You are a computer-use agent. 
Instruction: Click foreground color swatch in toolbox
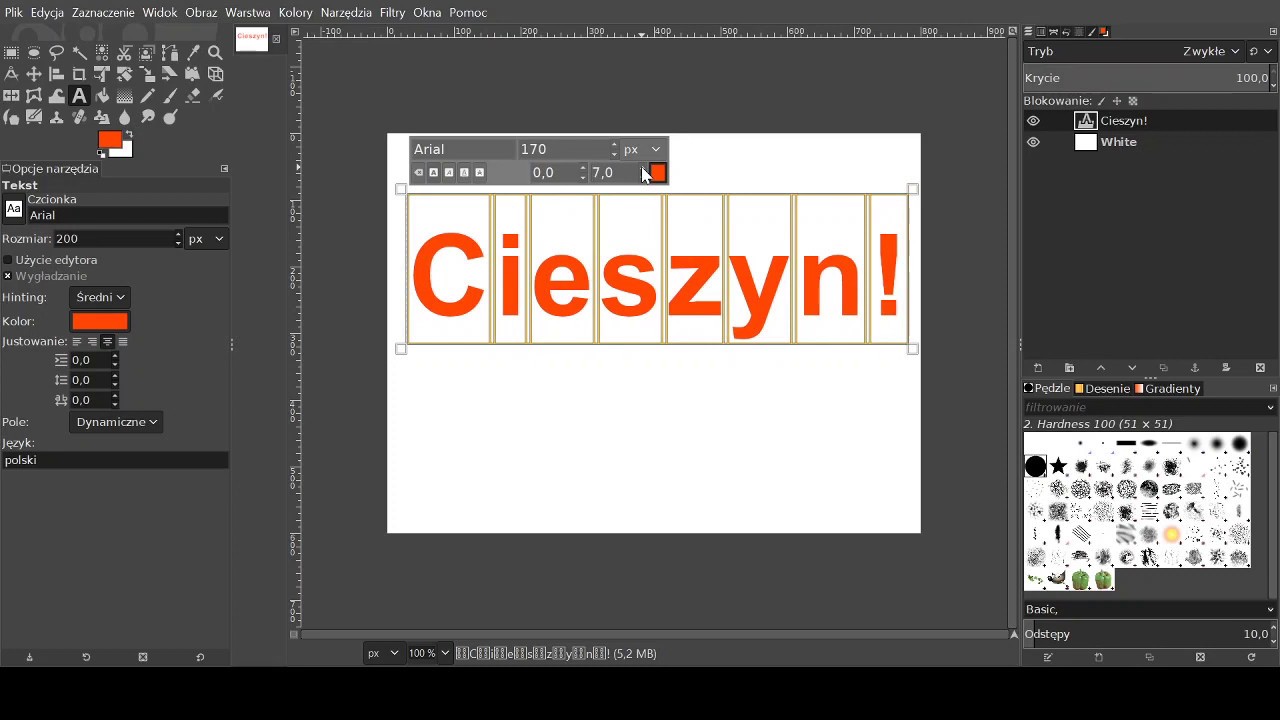point(109,139)
